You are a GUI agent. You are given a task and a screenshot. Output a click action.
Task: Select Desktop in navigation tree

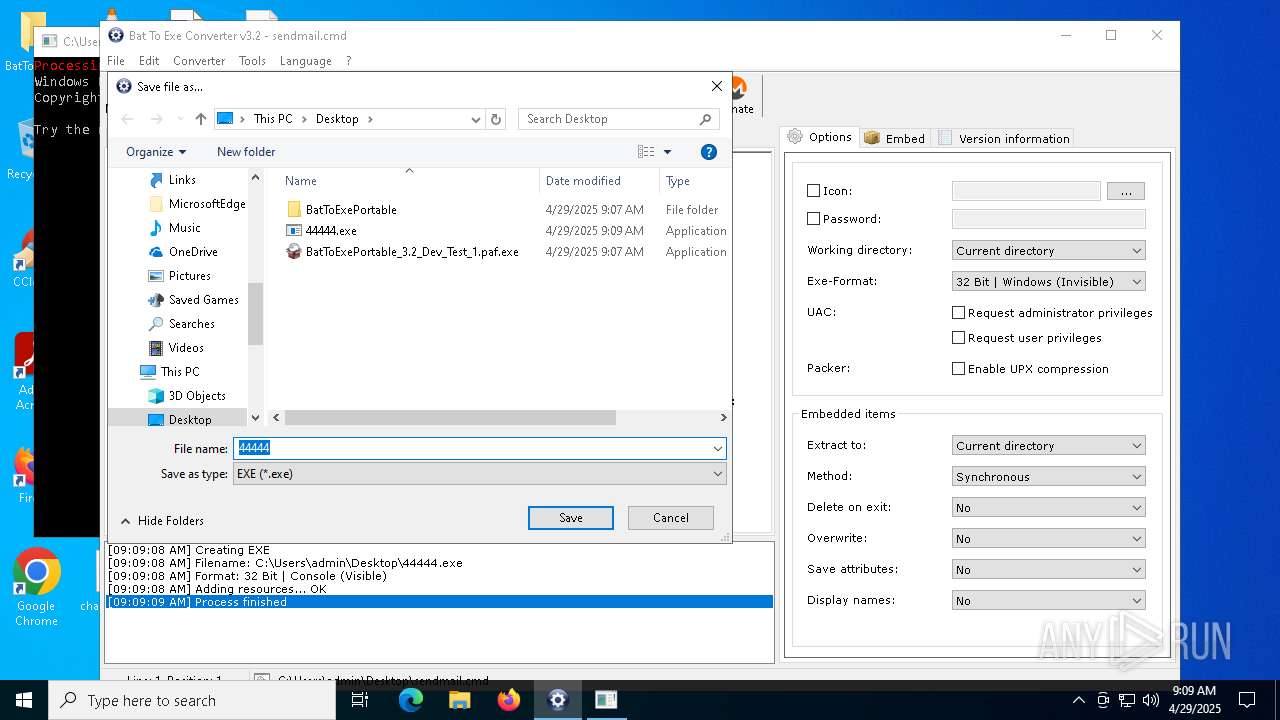click(x=190, y=420)
